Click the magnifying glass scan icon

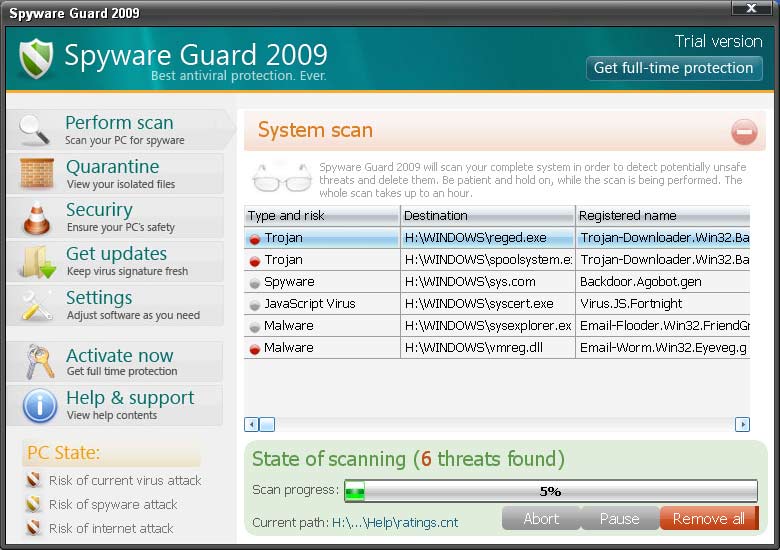pos(34,130)
